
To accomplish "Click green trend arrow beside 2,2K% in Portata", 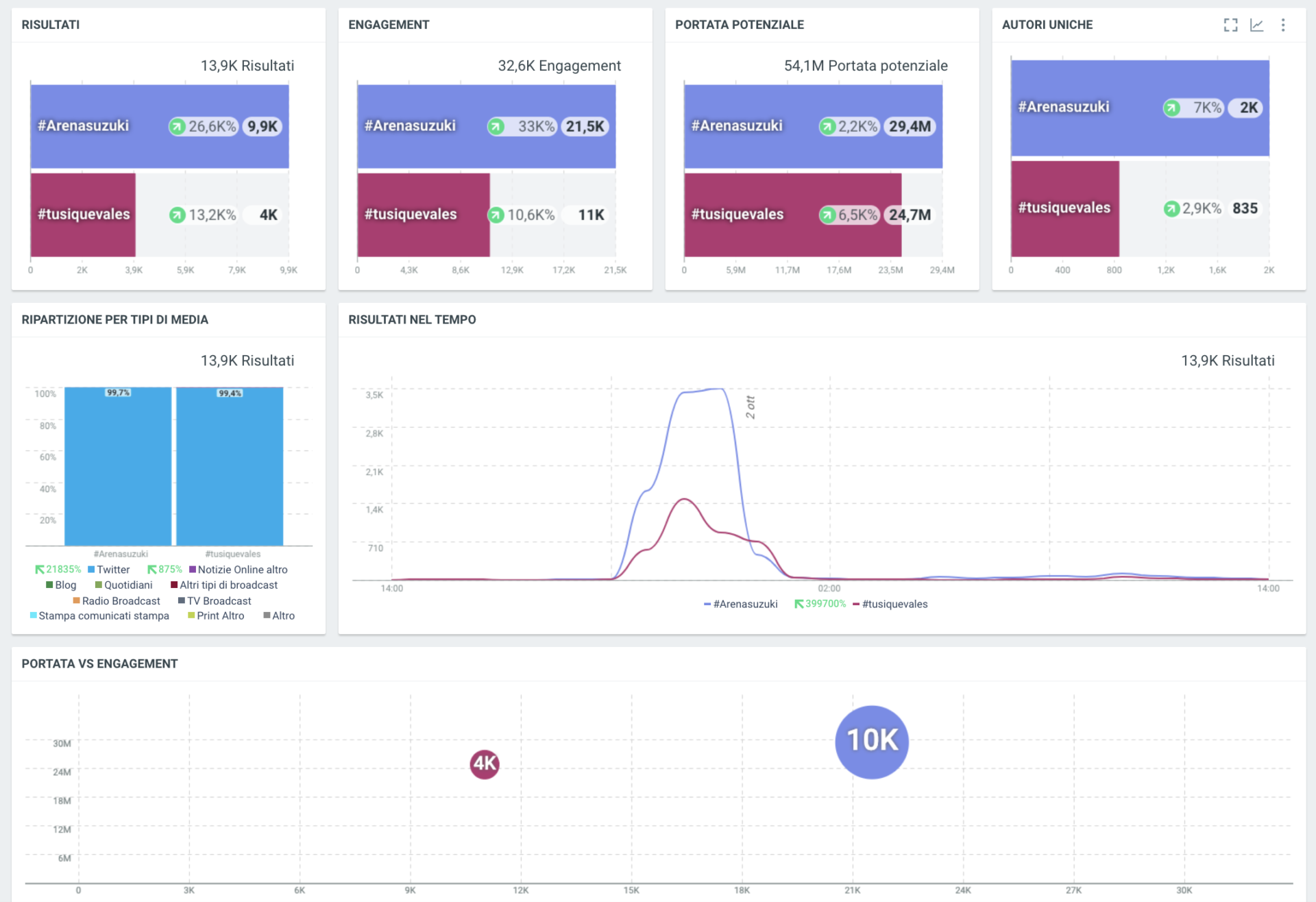I will coord(827,127).
